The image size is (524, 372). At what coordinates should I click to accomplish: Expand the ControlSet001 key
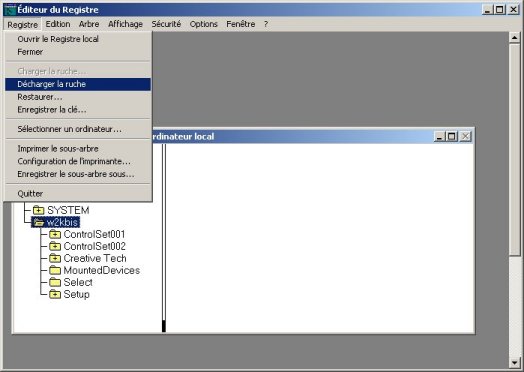[x=55, y=234]
